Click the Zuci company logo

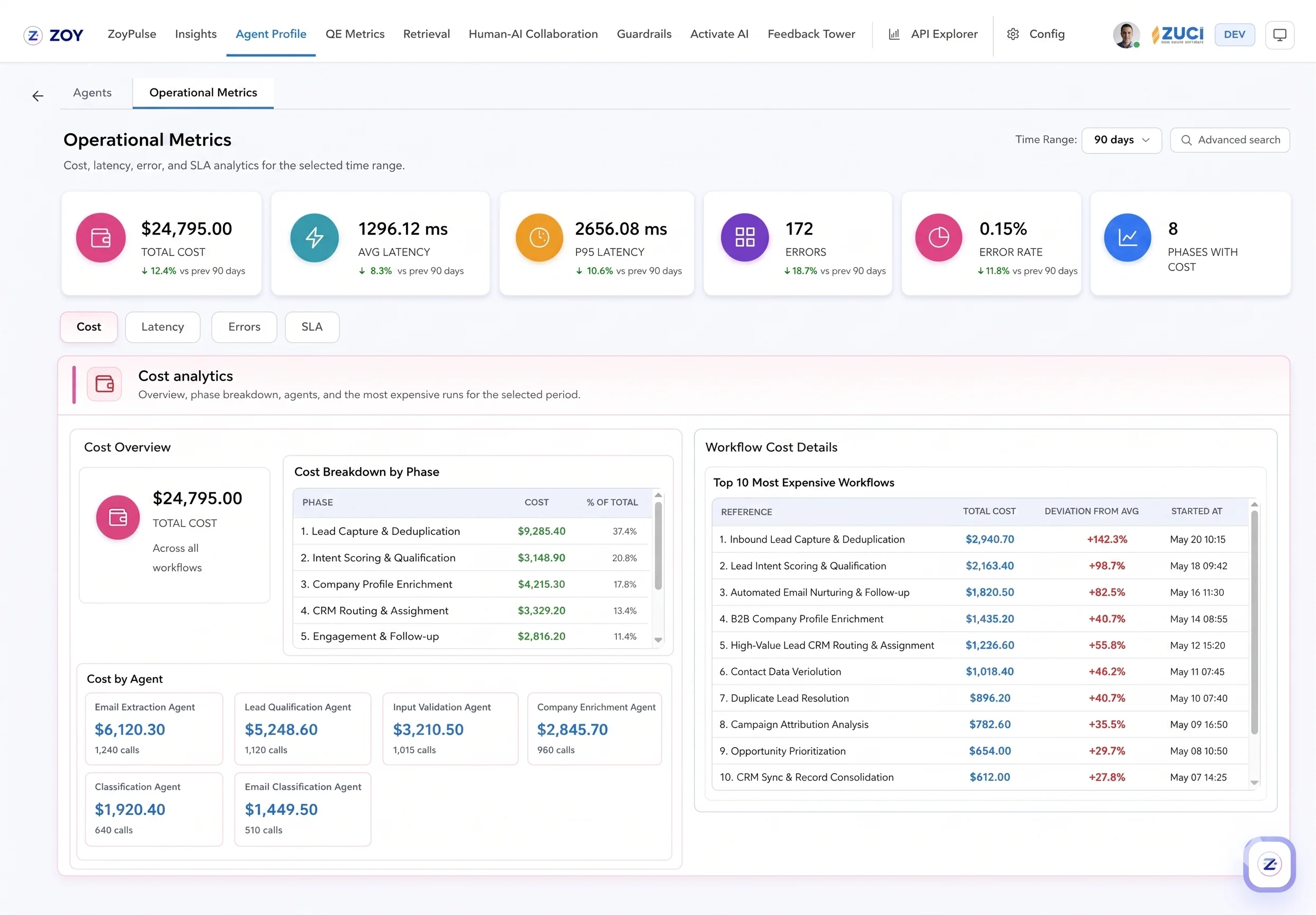tap(1177, 34)
